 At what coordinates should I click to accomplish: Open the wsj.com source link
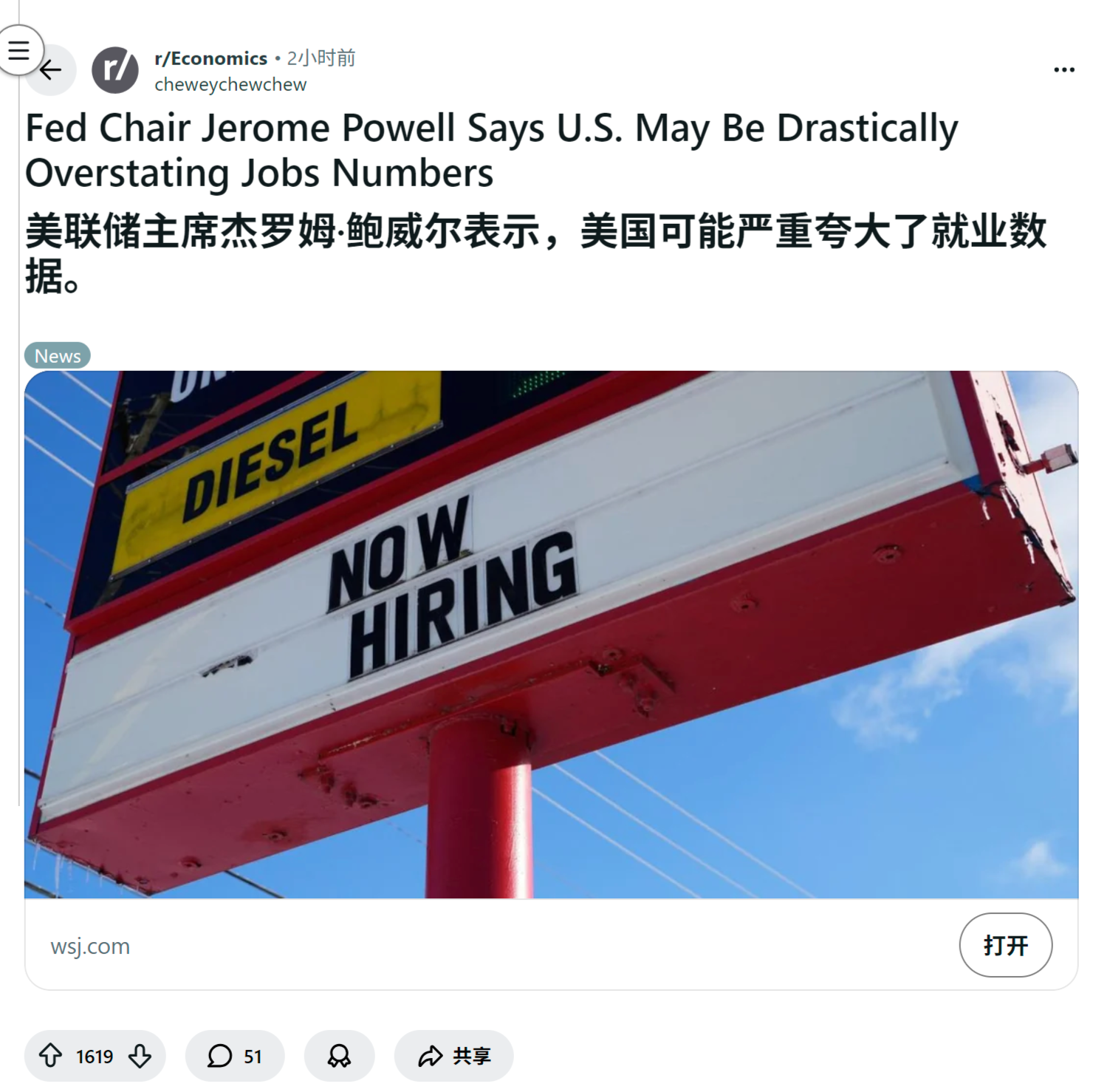tap(90, 946)
